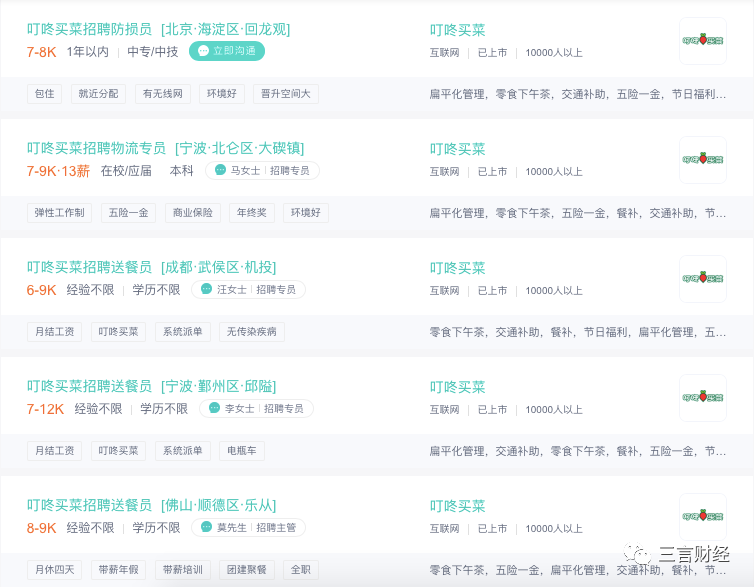
Task: Select the 电瓶车 tag
Action: [x=242, y=450]
